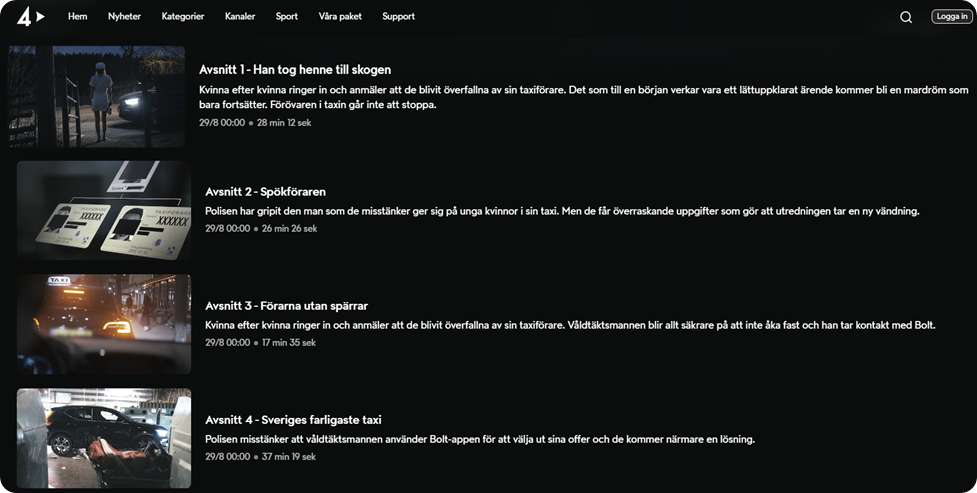Image resolution: width=977 pixels, height=493 pixels.
Task: Click the TV4 Play logo
Action: point(31,17)
